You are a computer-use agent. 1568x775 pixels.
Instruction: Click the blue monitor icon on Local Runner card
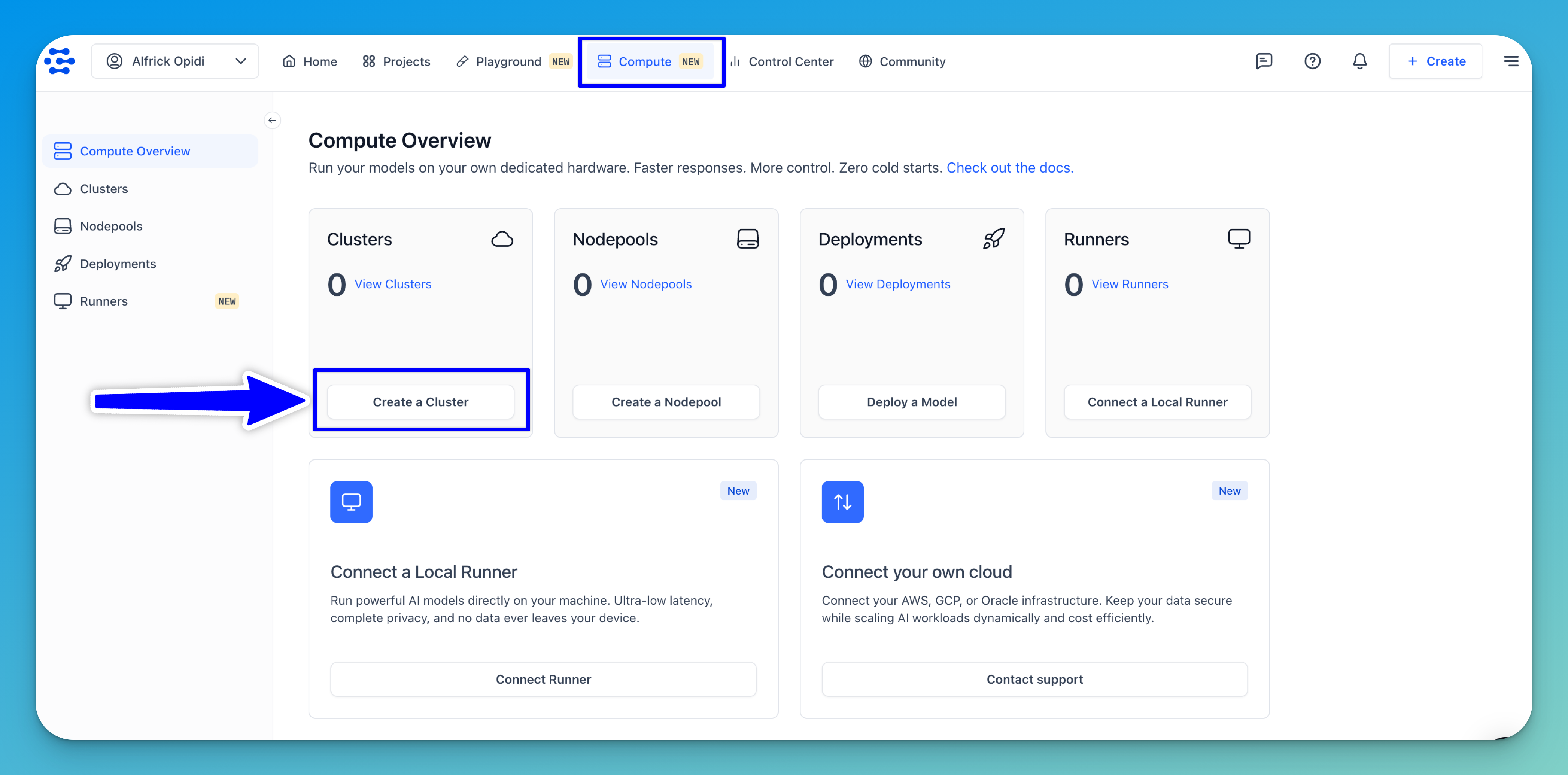[351, 502]
